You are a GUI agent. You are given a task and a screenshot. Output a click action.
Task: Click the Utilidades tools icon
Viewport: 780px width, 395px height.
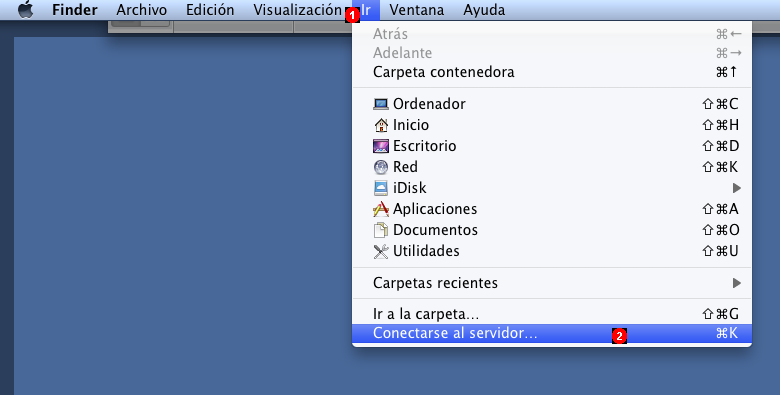click(381, 251)
